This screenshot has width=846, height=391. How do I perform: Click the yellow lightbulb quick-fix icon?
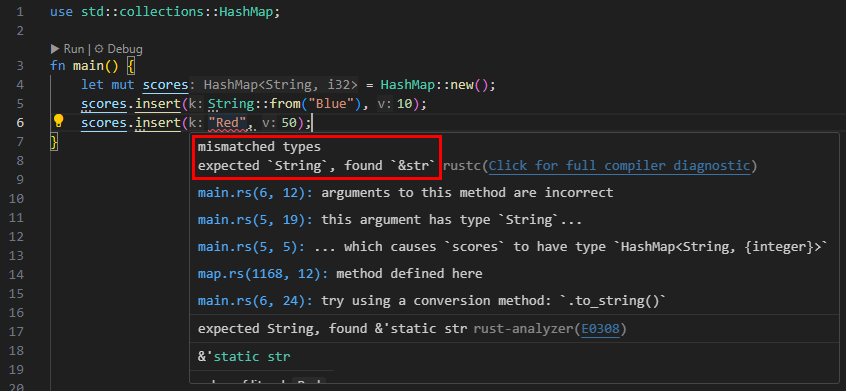coord(58,121)
